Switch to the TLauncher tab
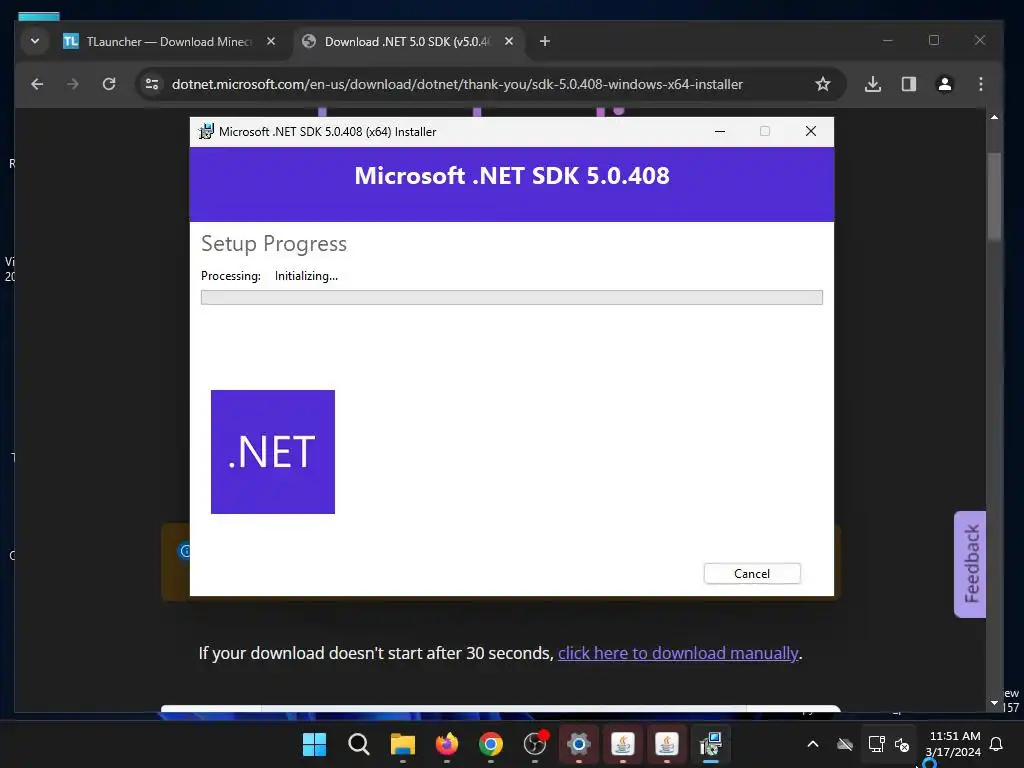Image resolution: width=1024 pixels, height=768 pixels. [x=169, y=41]
